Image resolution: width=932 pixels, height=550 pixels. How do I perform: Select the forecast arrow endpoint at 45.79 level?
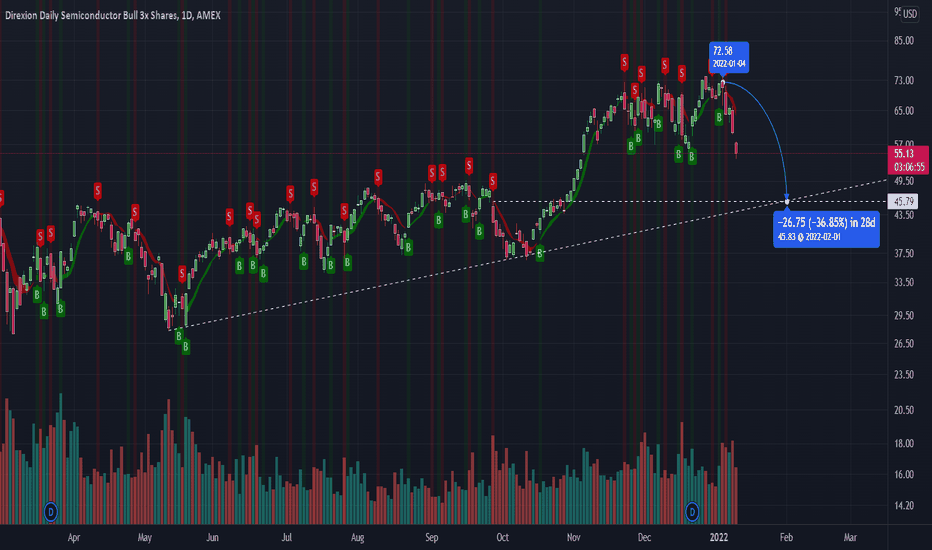[x=787, y=202]
